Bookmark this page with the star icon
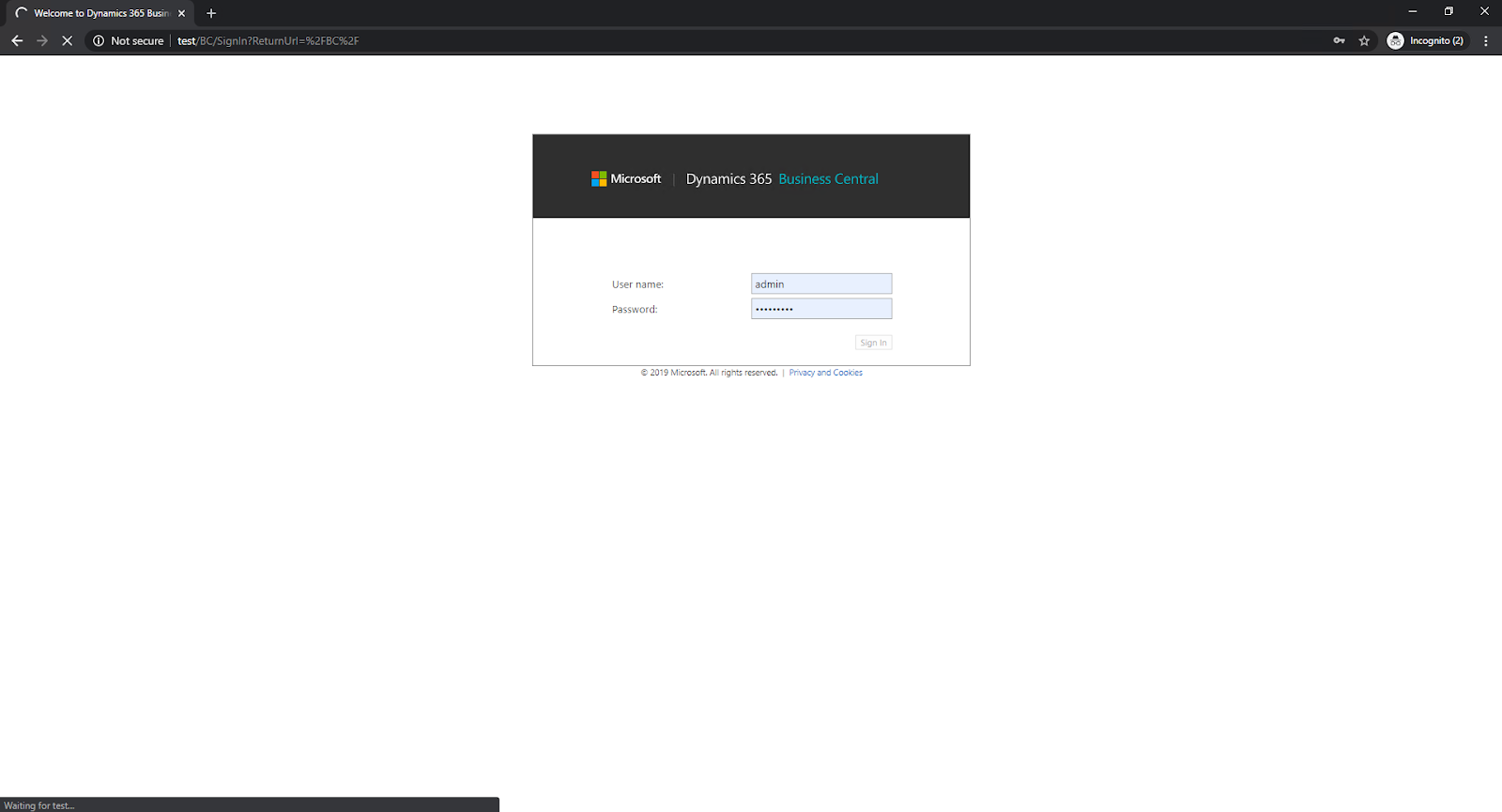The width and height of the screenshot is (1502, 812). tap(1365, 40)
